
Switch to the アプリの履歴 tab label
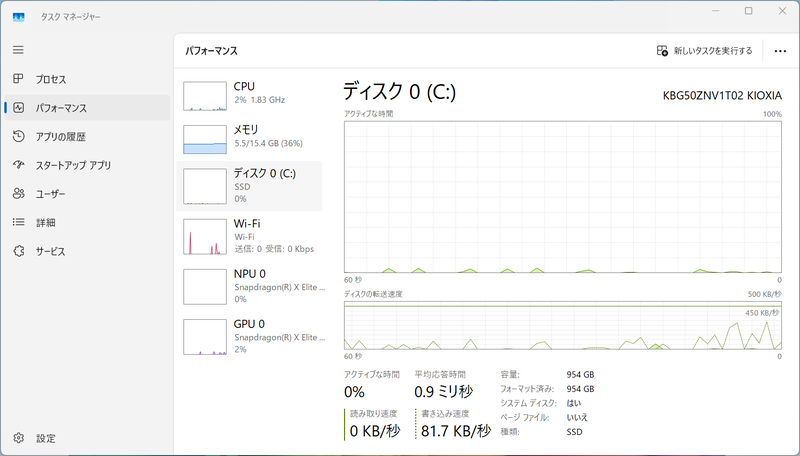[x=61, y=137]
